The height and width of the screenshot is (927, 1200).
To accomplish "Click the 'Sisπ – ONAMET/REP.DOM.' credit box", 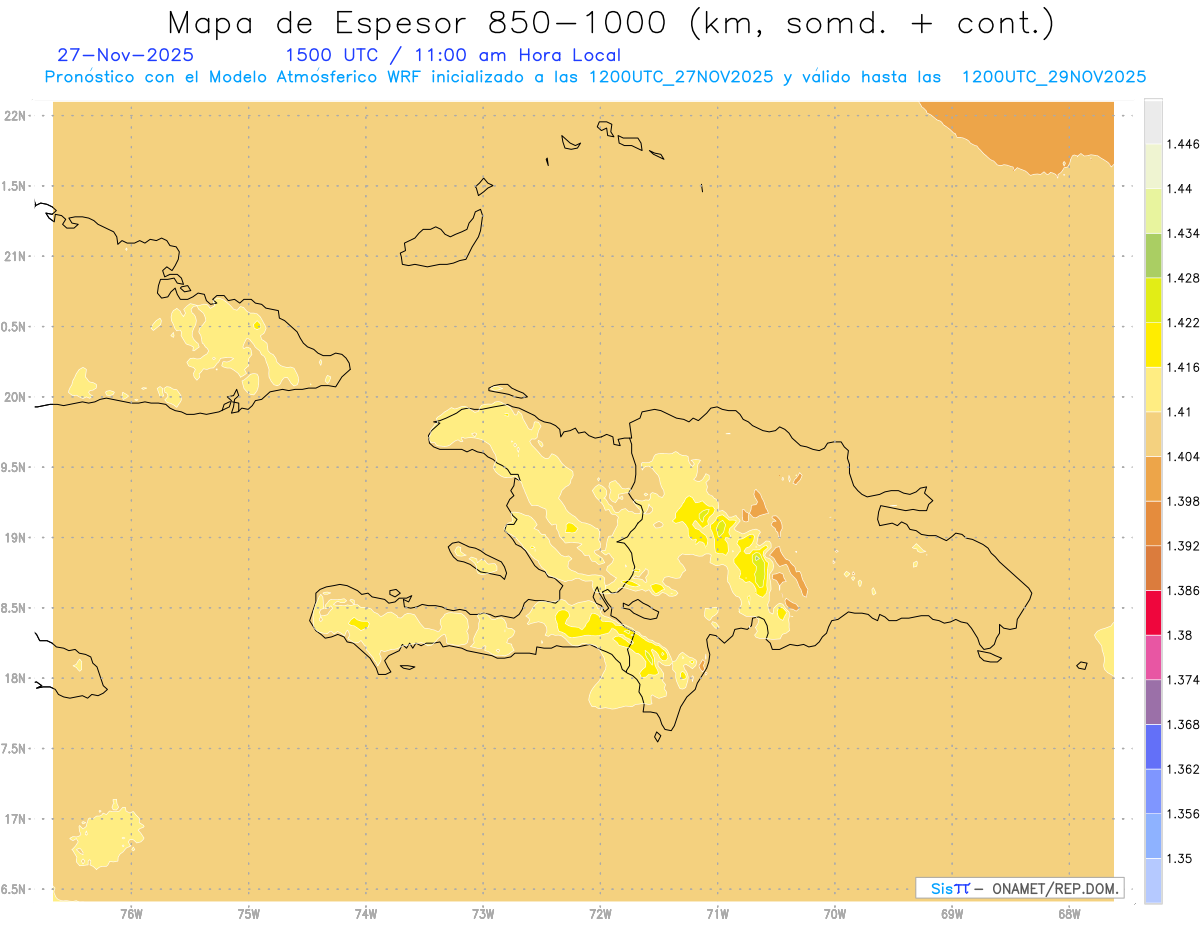I will pyautogui.click(x=1019, y=888).
